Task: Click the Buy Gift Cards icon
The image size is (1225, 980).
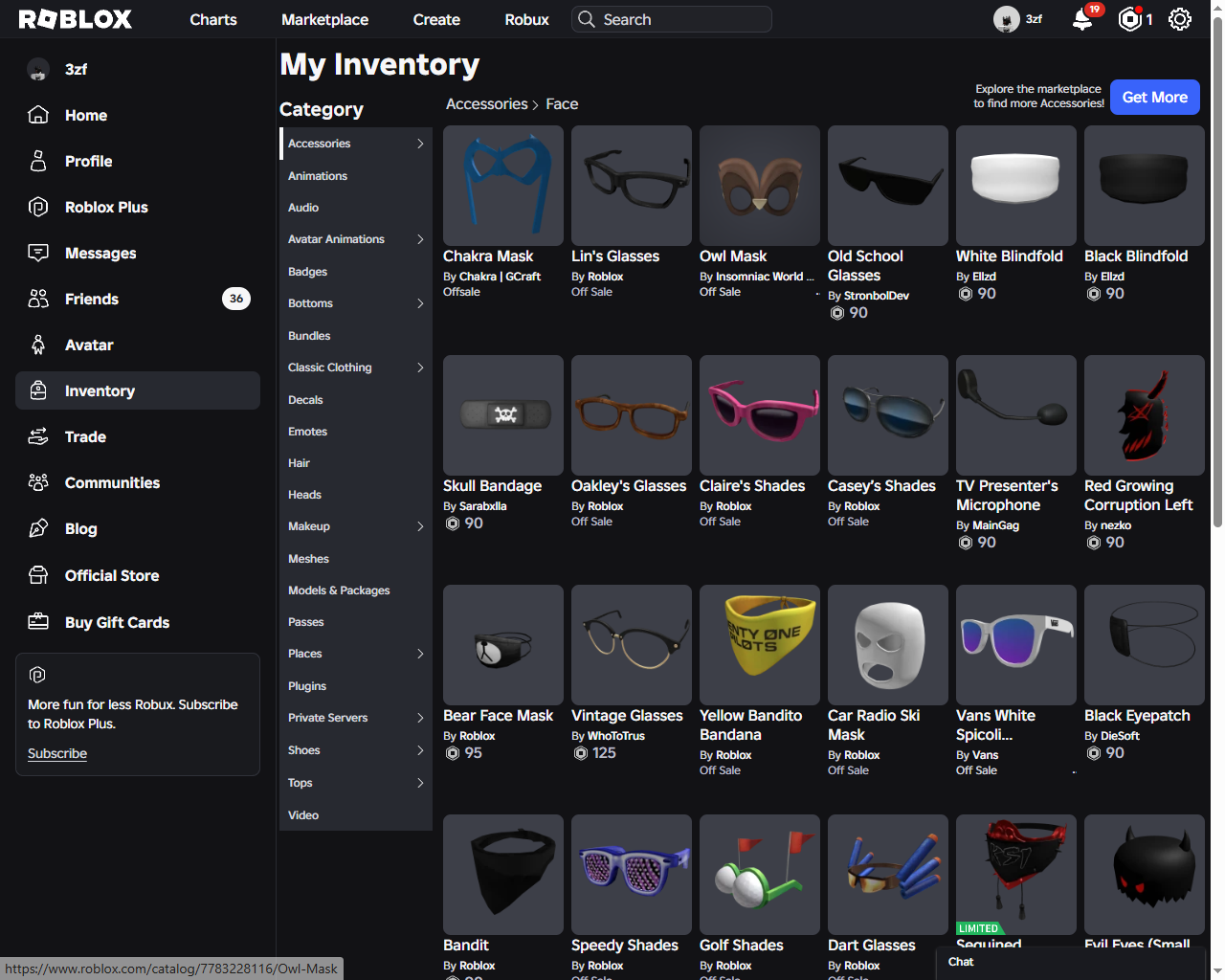Action: (x=38, y=622)
